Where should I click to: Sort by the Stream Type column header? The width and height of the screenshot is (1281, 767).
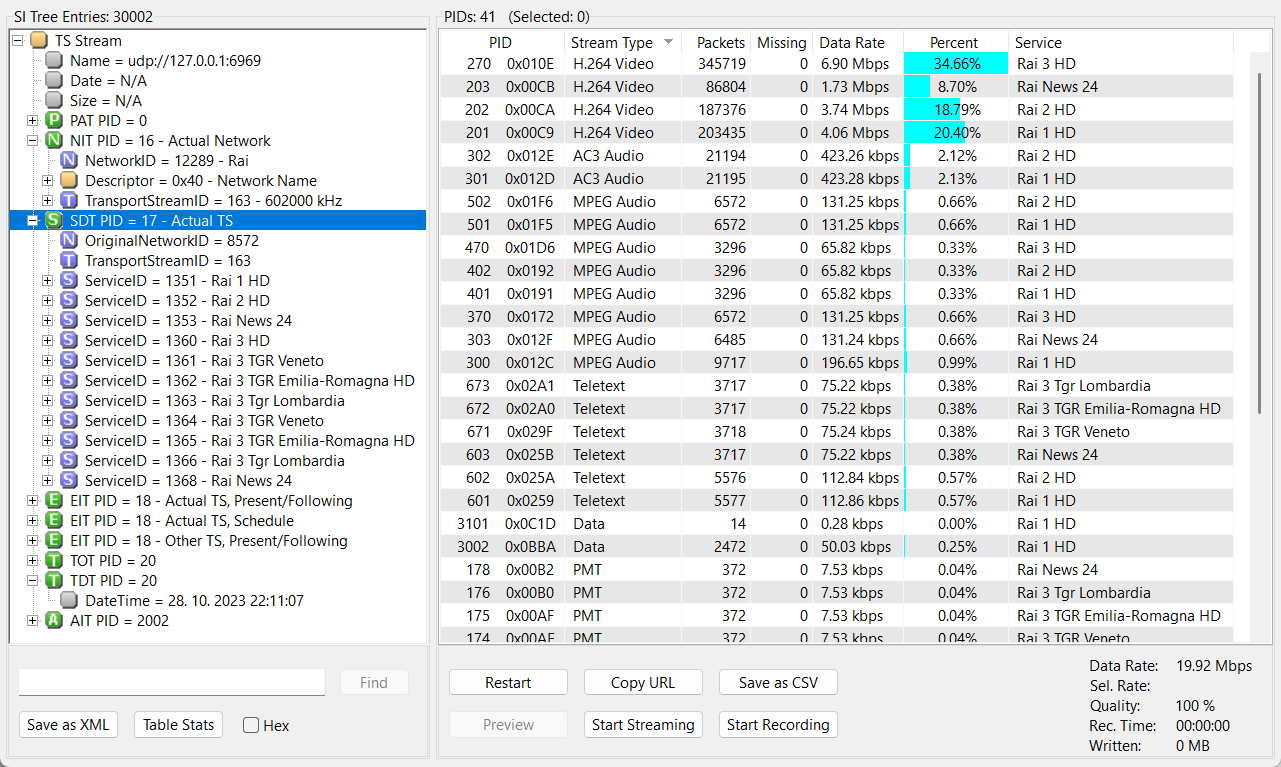click(x=621, y=43)
